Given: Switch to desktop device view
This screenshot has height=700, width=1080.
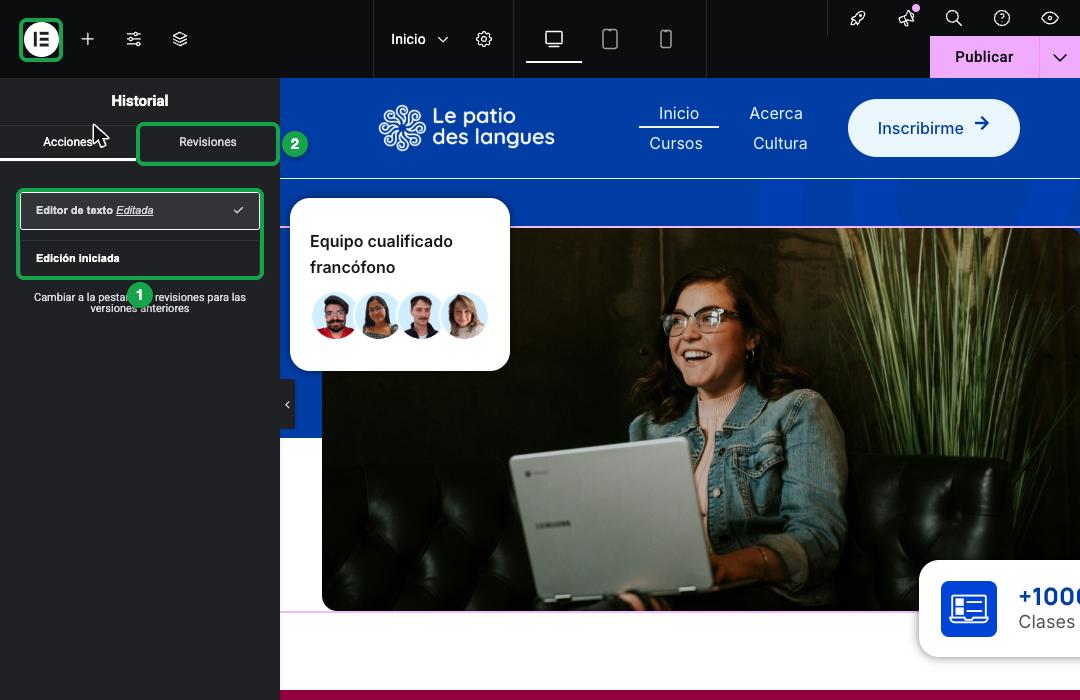Looking at the screenshot, I should click(x=554, y=39).
